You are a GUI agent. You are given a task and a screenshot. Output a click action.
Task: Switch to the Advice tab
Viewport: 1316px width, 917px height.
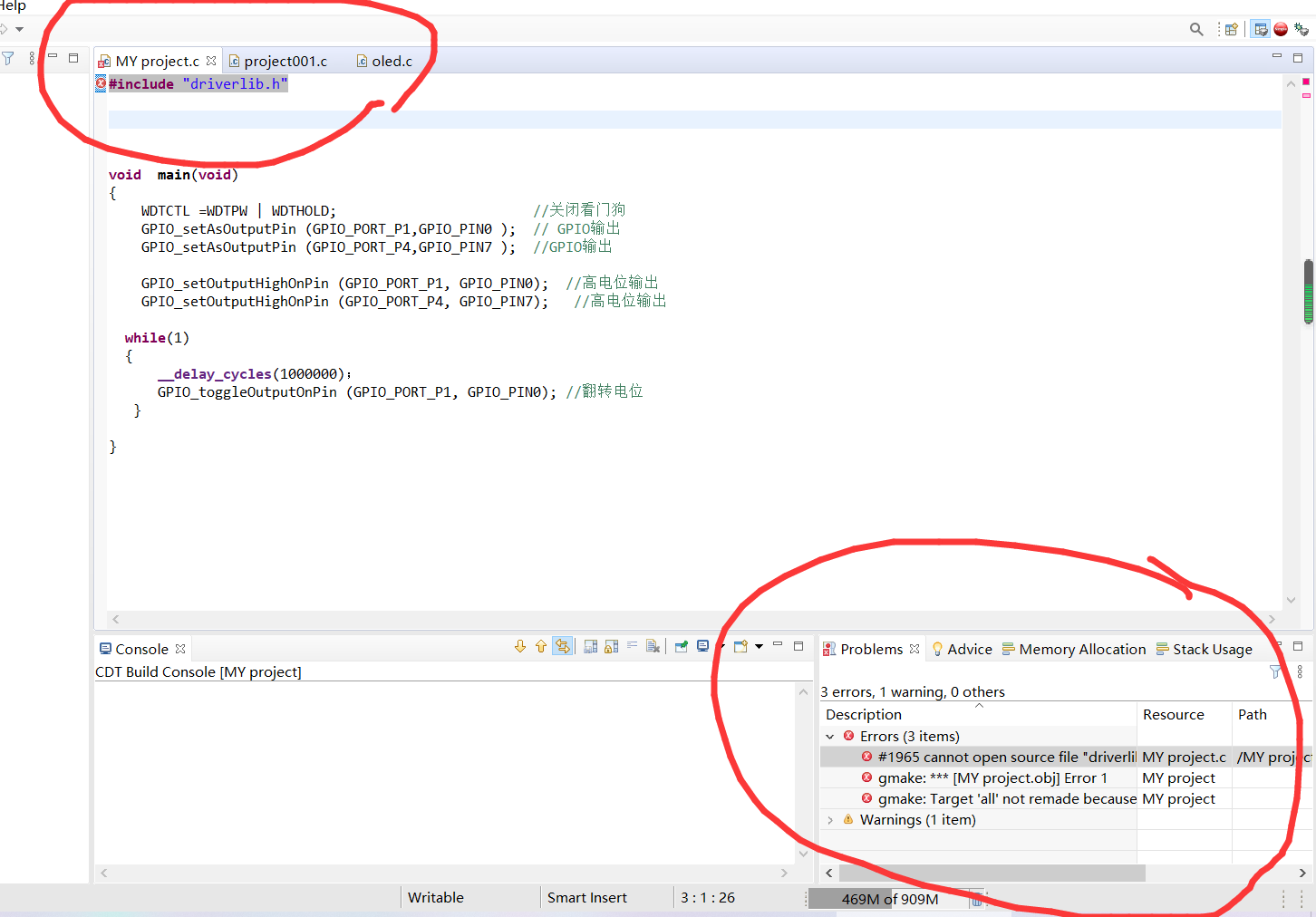pos(963,649)
